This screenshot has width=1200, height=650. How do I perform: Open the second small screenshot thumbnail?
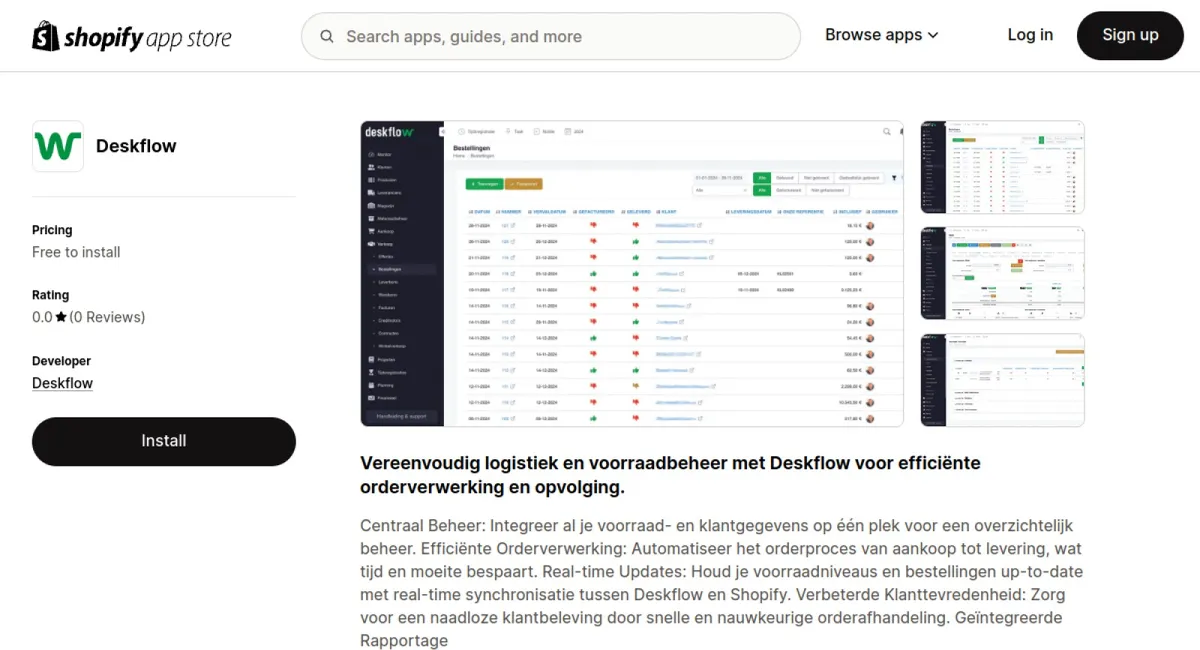pyautogui.click(x=1002, y=274)
